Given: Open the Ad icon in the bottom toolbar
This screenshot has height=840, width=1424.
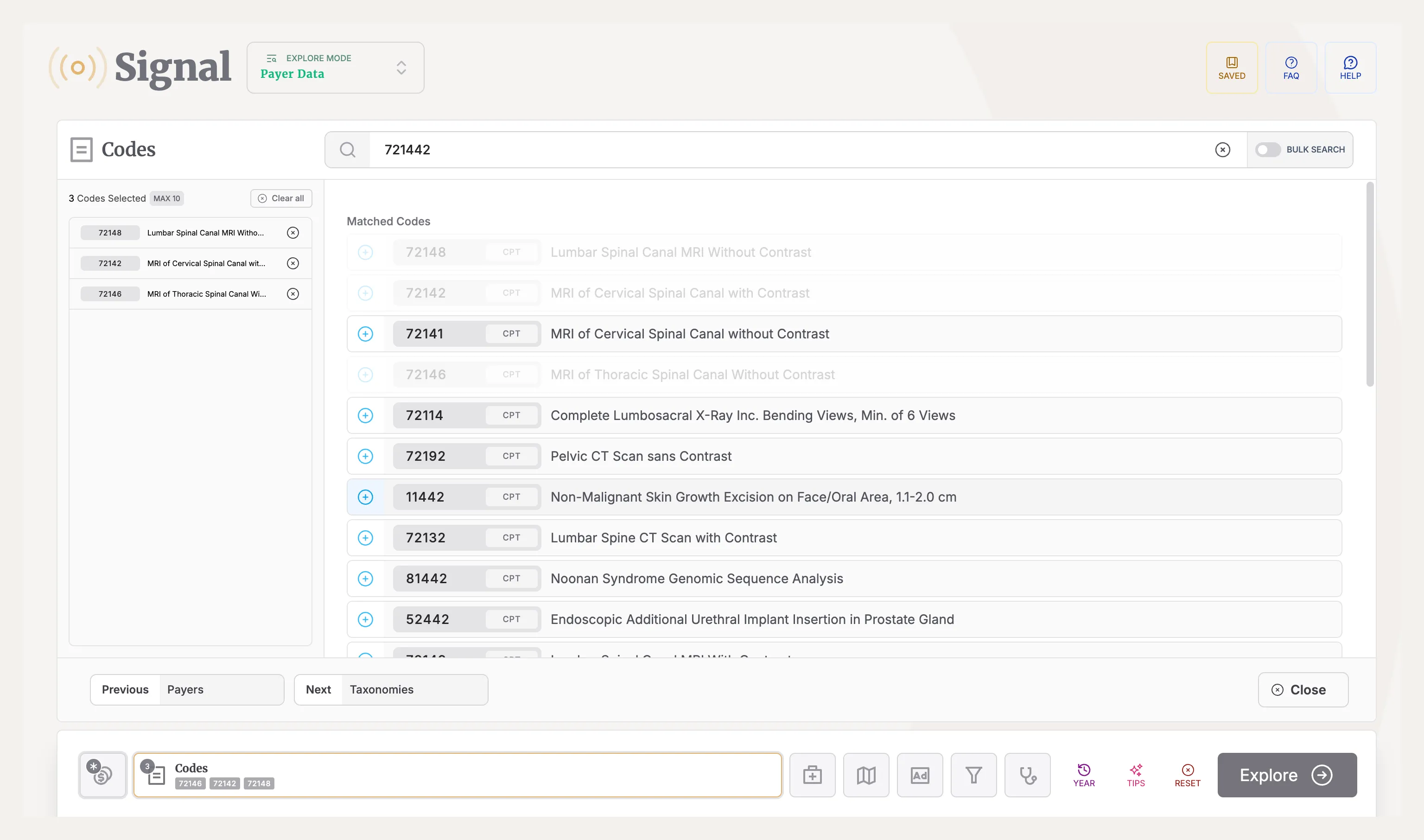Looking at the screenshot, I should coord(920,775).
